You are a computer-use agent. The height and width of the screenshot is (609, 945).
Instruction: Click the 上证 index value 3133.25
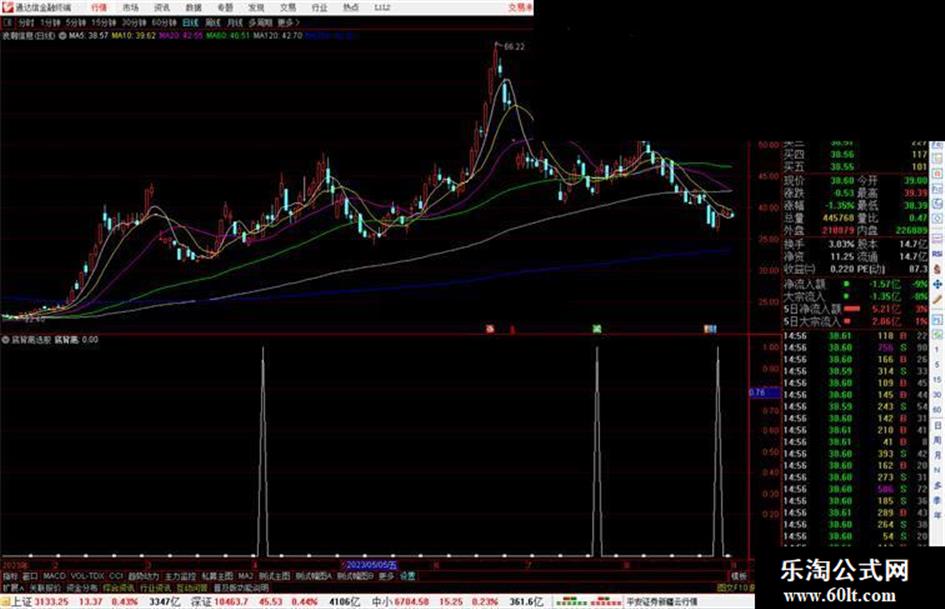[52, 602]
